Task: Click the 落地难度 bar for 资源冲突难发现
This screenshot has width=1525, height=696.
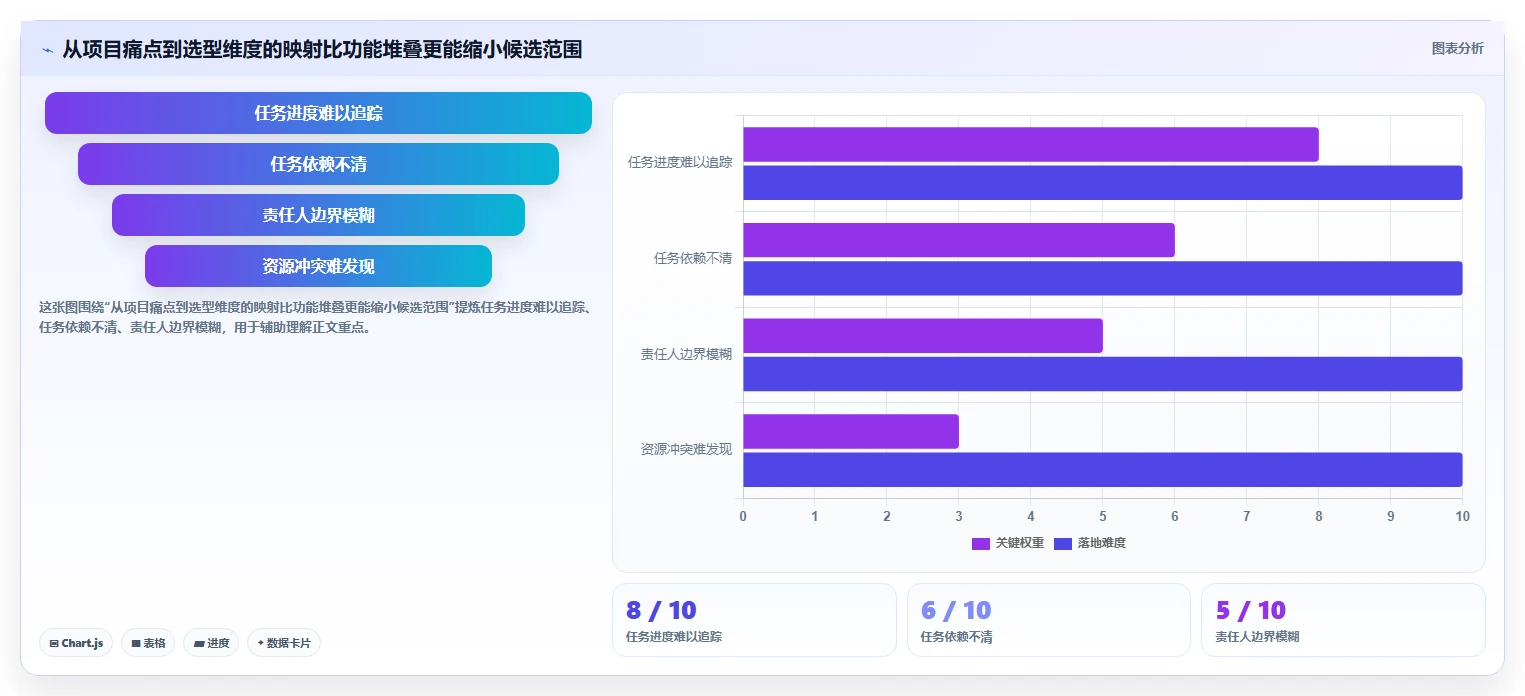Action: coord(1103,470)
